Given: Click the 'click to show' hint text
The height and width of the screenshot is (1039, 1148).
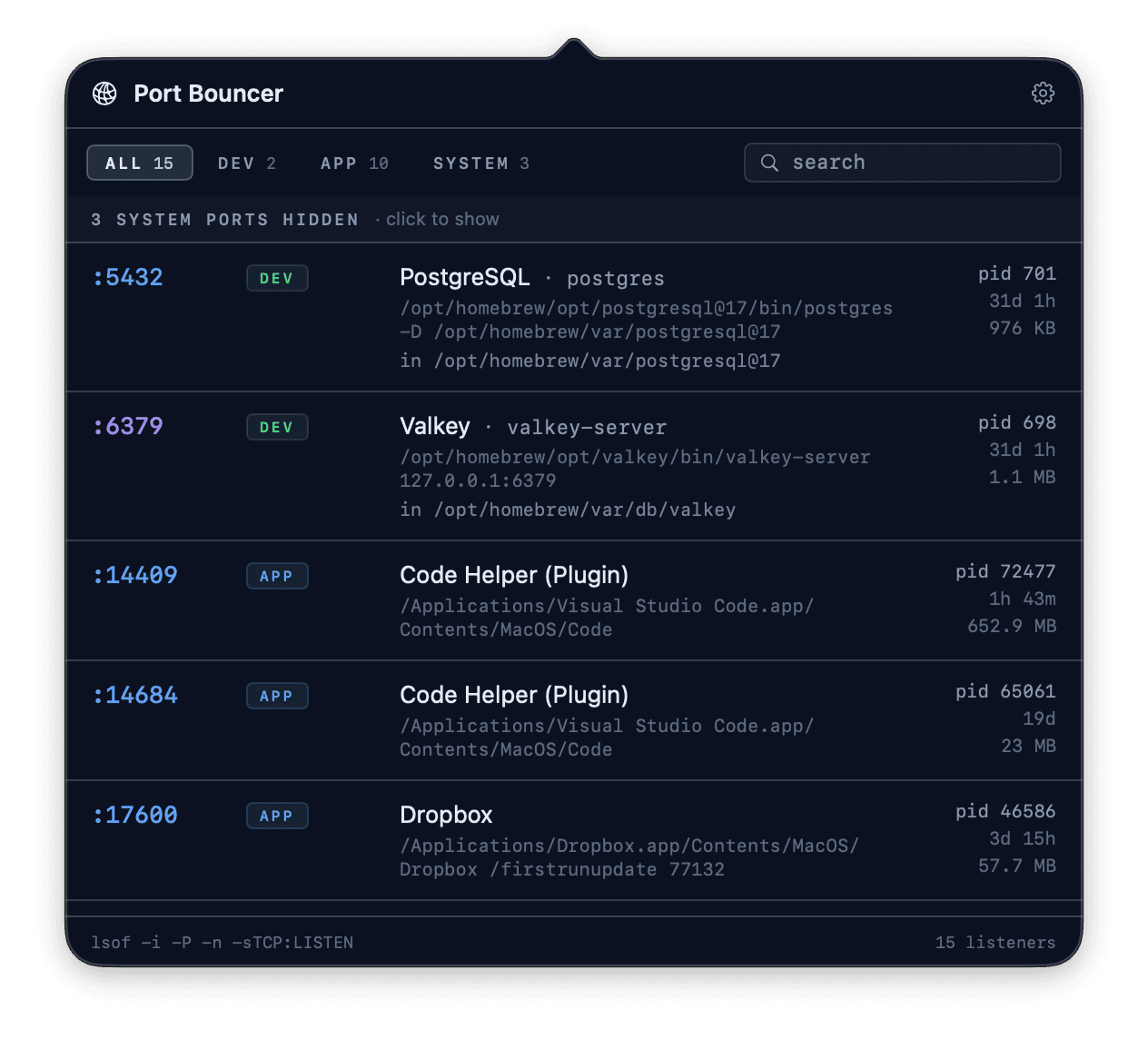Looking at the screenshot, I should click(442, 220).
